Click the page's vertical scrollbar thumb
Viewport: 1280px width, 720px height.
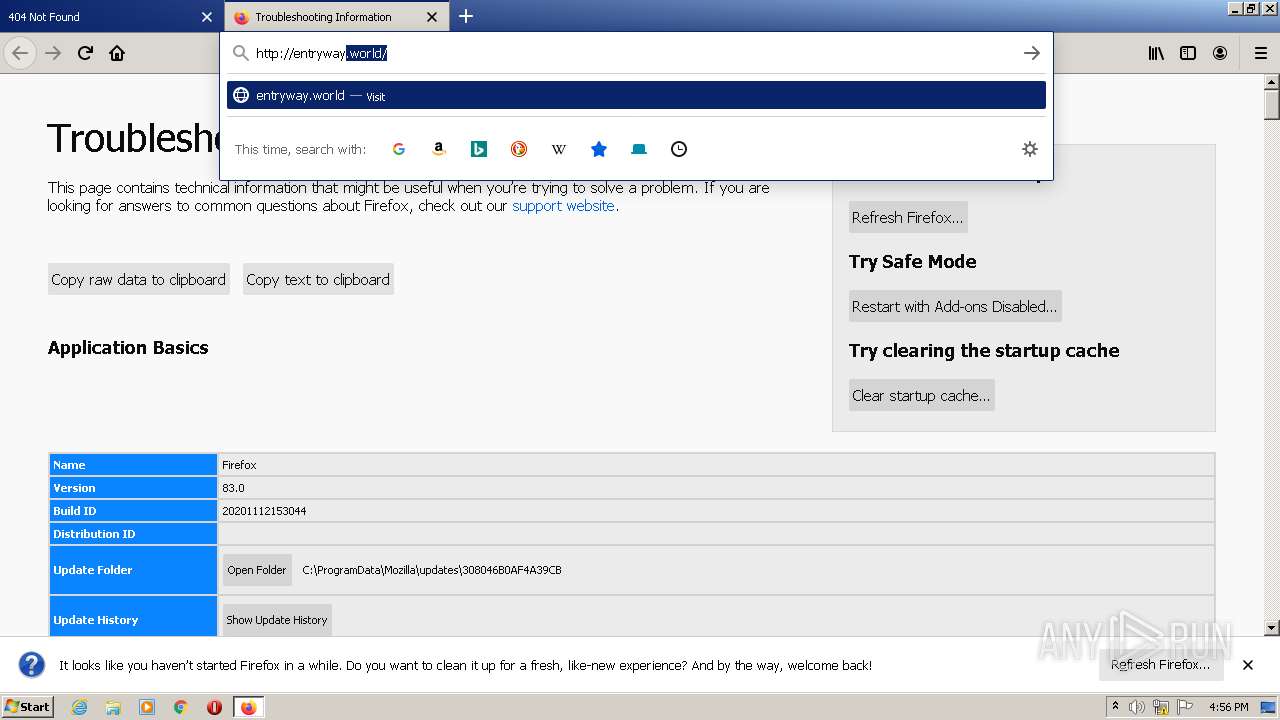click(1271, 104)
